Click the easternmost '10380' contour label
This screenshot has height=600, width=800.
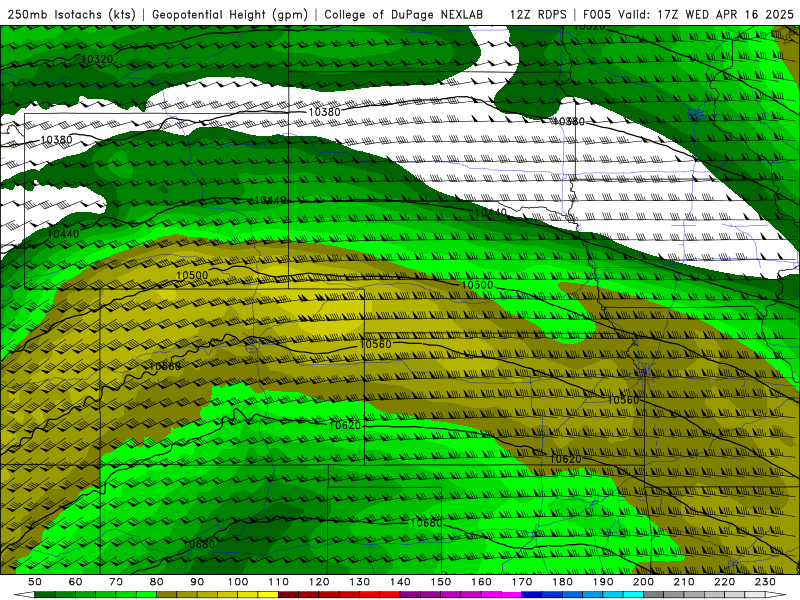[568, 121]
